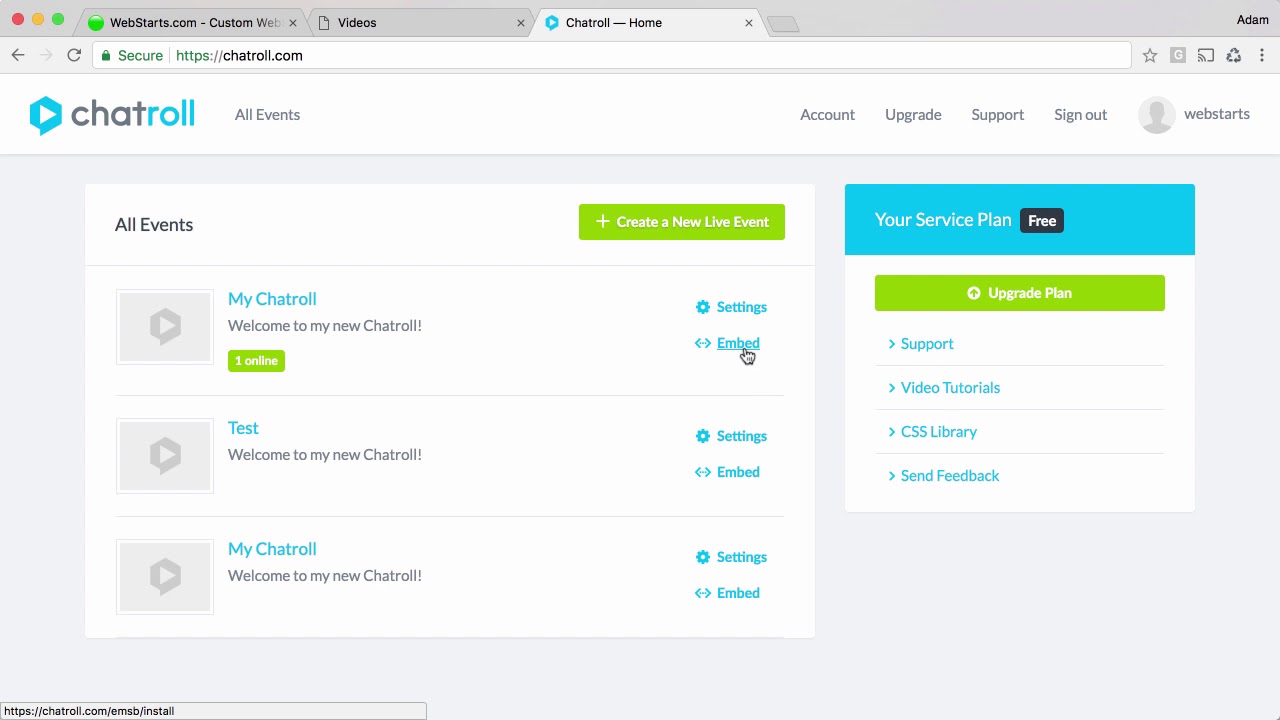Open the first My Chatroll event title

[272, 299]
